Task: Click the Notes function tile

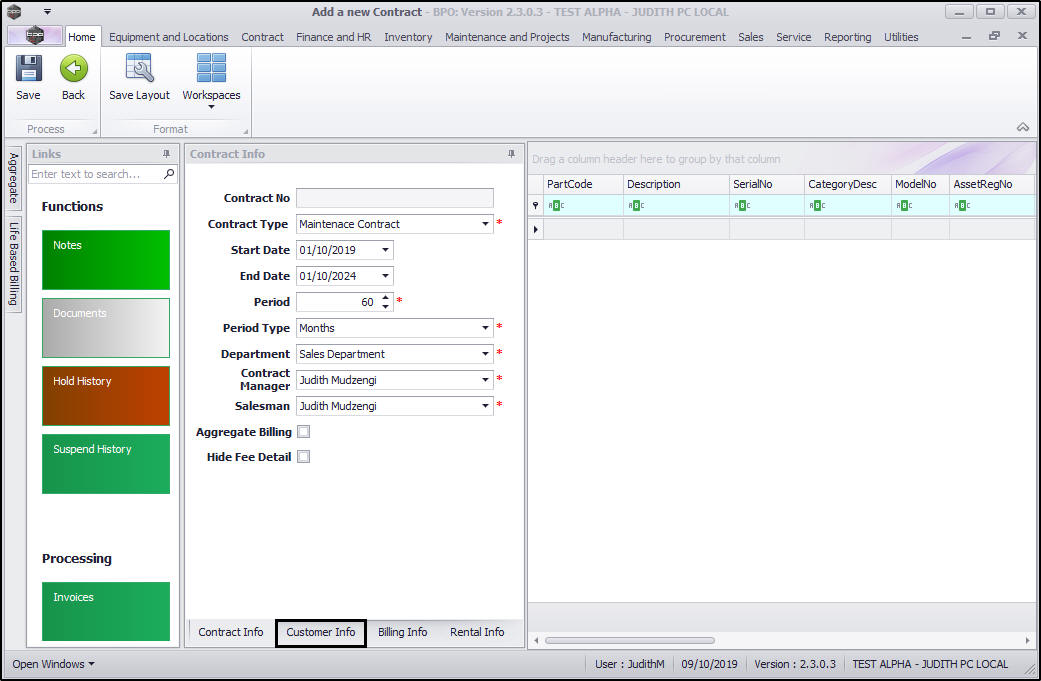Action: click(106, 260)
